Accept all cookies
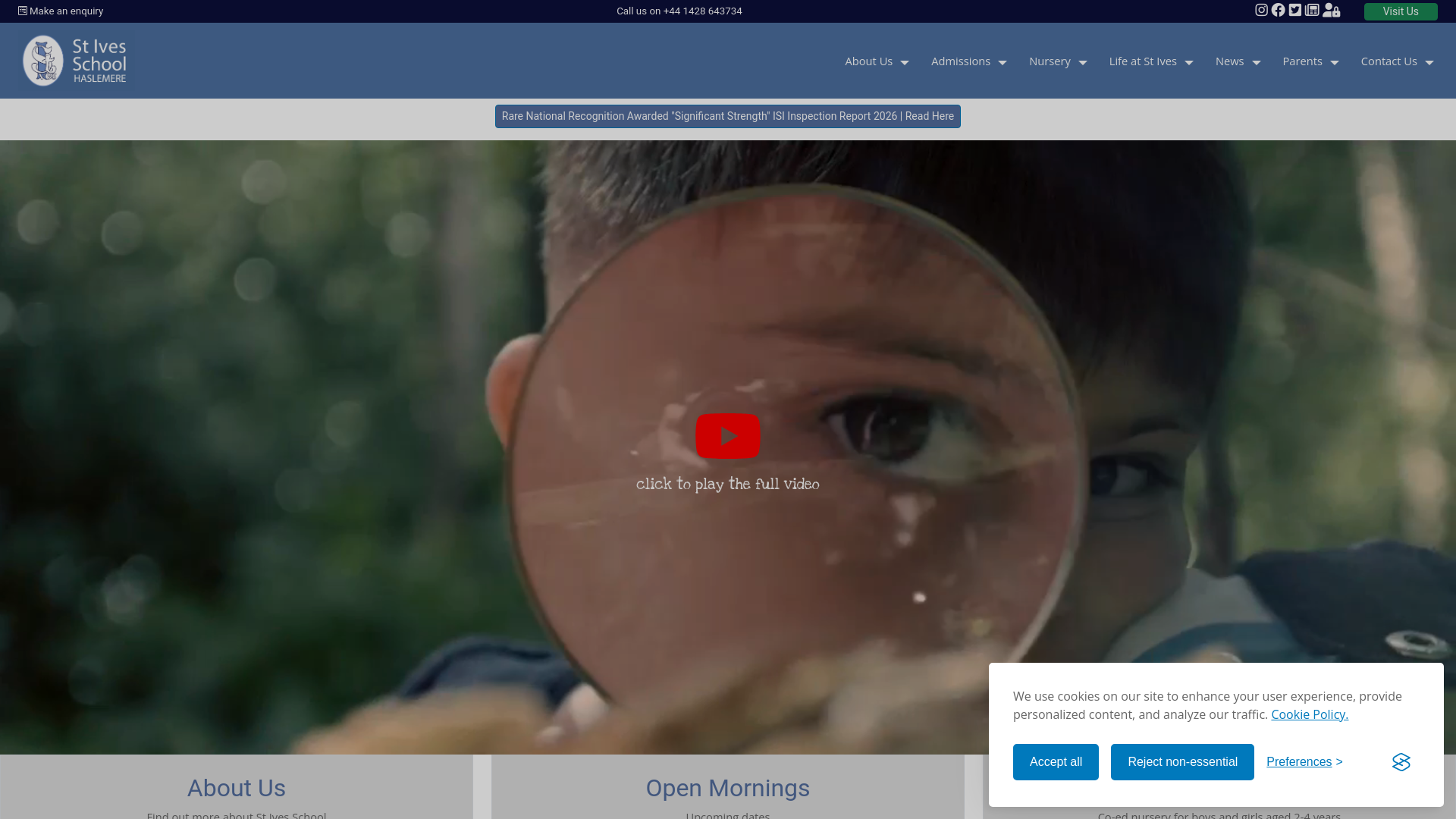 1056,762
